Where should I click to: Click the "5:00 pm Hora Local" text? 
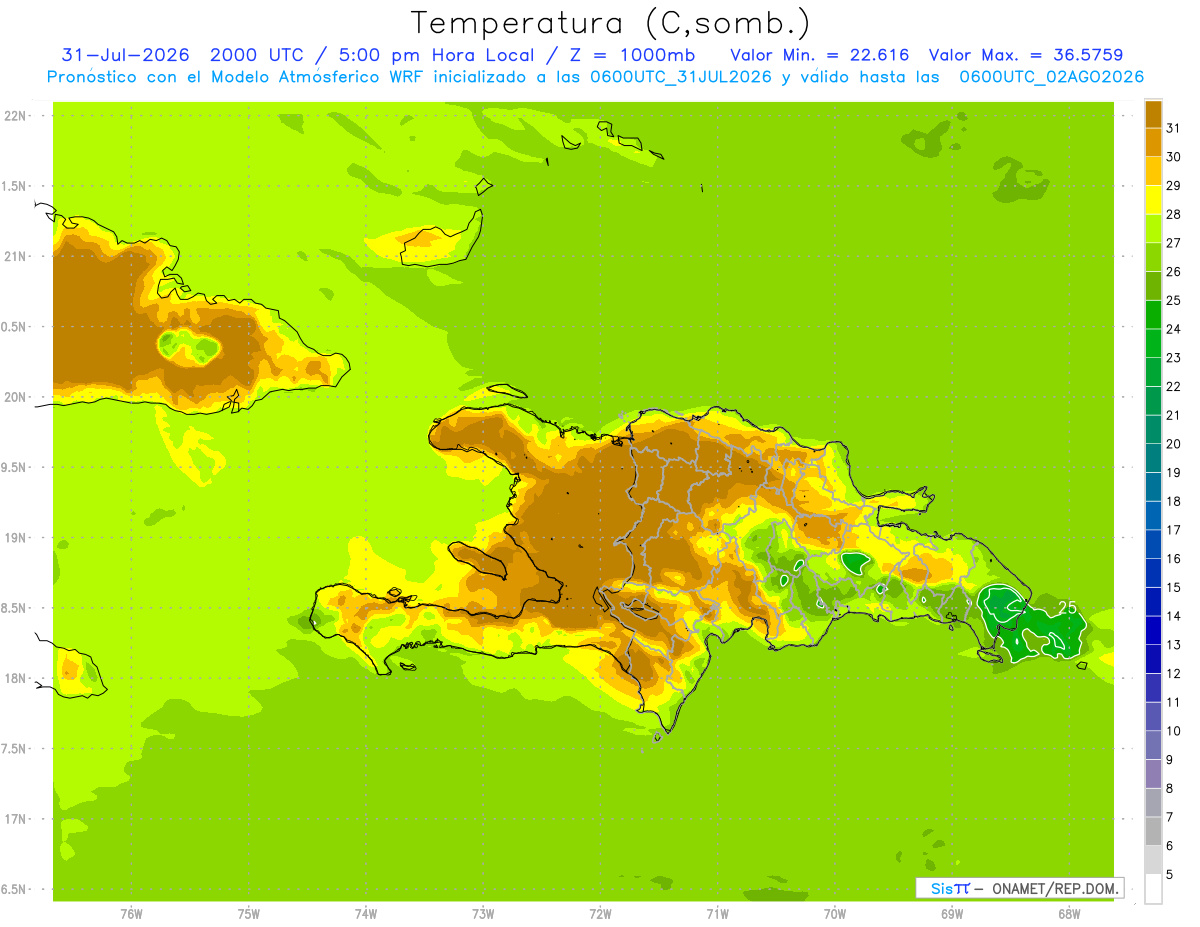pyautogui.click(x=436, y=54)
